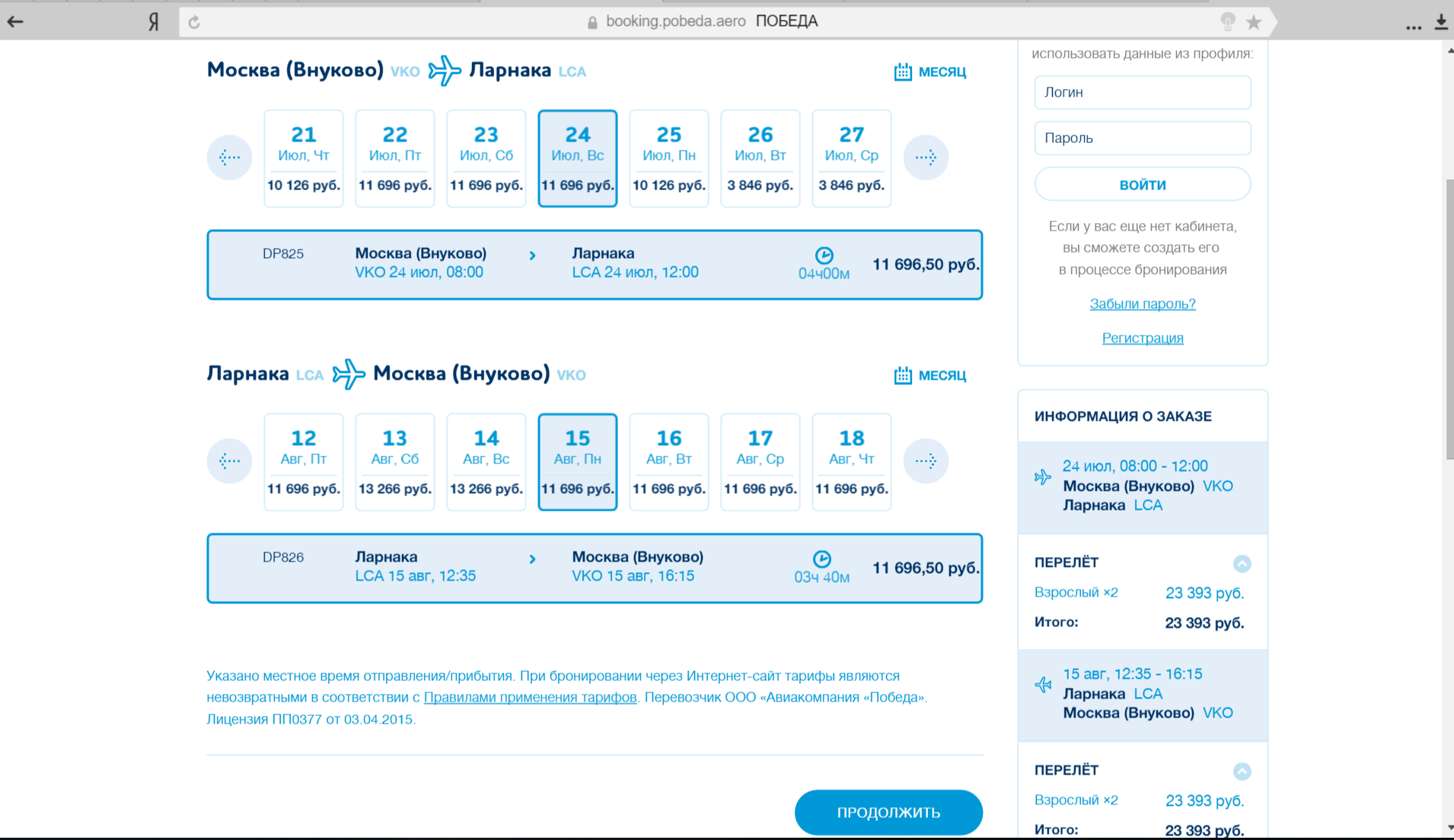The image size is (1454, 840).
Task: Open the browser downloads icon
Action: tap(1440, 22)
